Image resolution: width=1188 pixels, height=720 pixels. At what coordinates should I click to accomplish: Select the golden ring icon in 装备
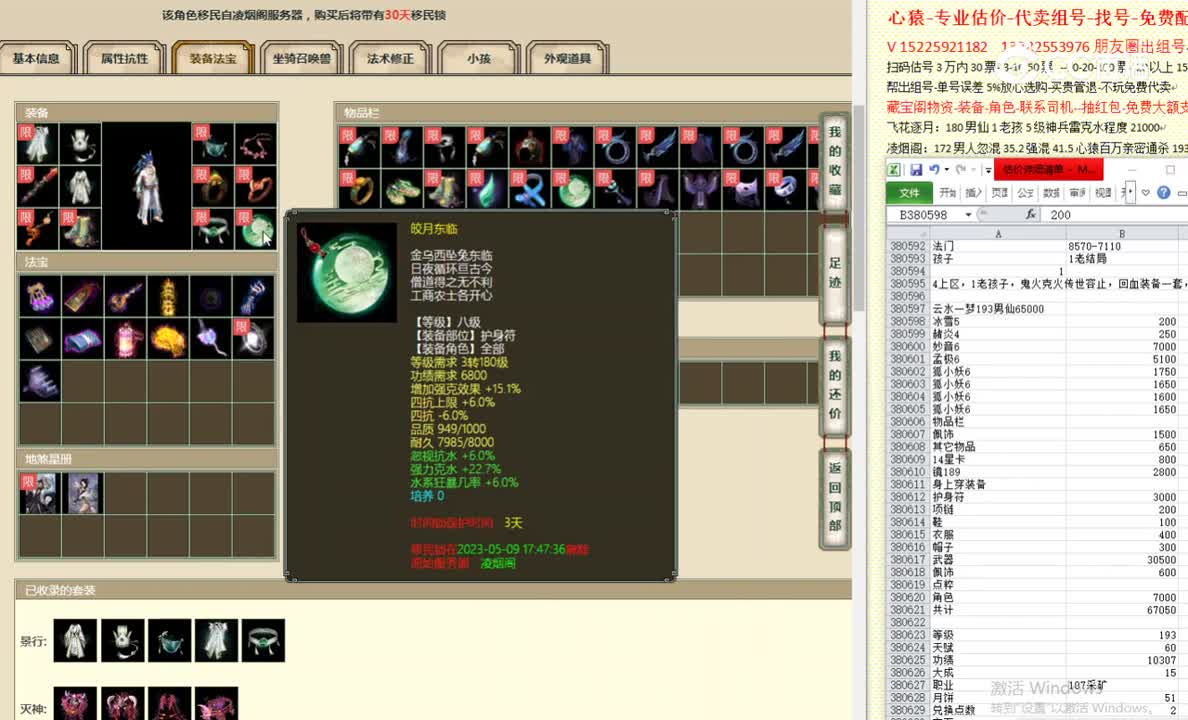coord(212,189)
